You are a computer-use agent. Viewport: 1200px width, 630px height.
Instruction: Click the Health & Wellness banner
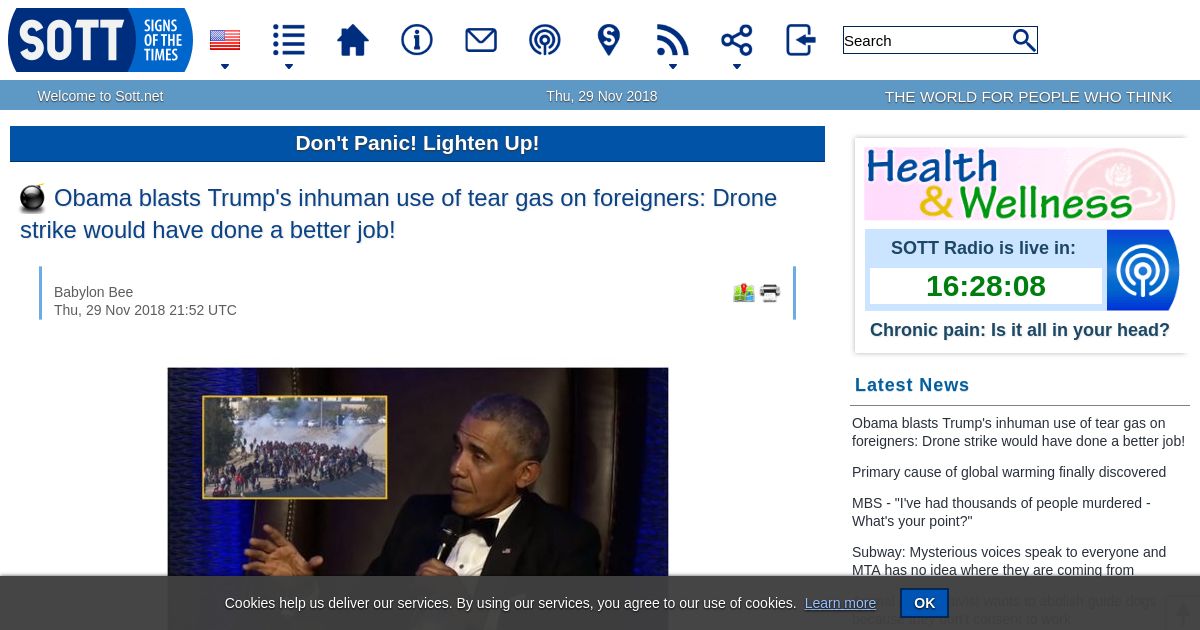(x=1020, y=184)
